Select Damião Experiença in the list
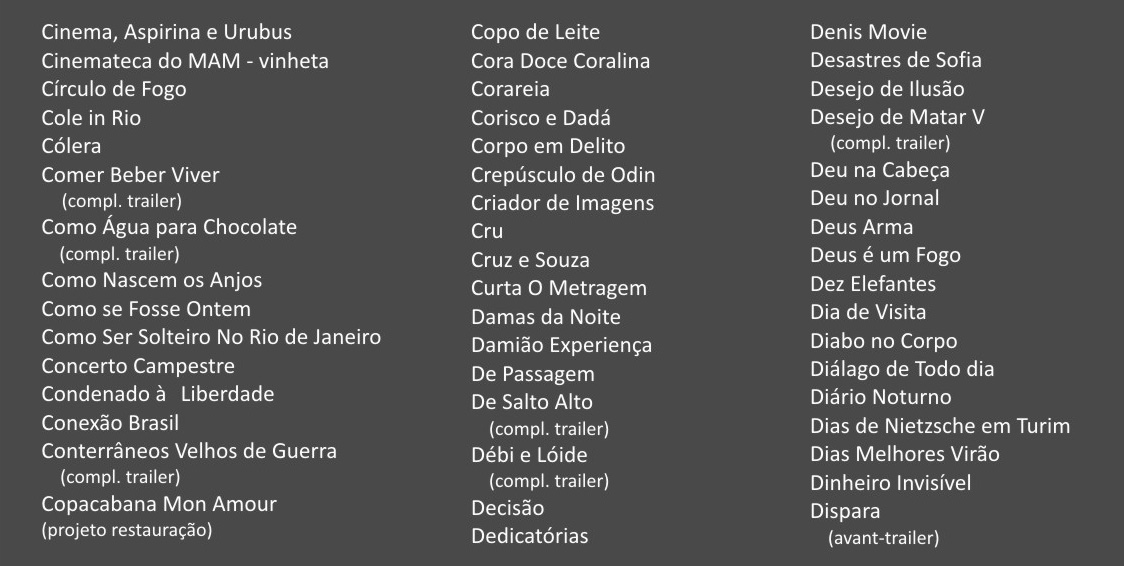The width and height of the screenshot is (1124, 566). tap(561, 345)
